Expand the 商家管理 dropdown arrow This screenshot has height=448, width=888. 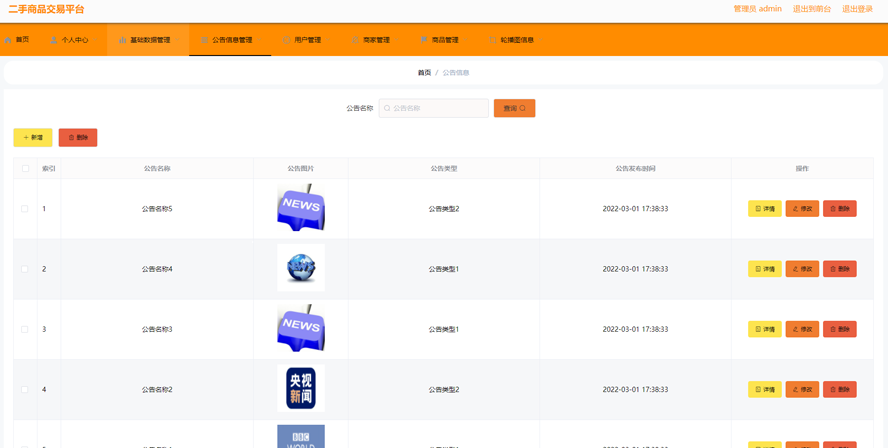(396, 40)
